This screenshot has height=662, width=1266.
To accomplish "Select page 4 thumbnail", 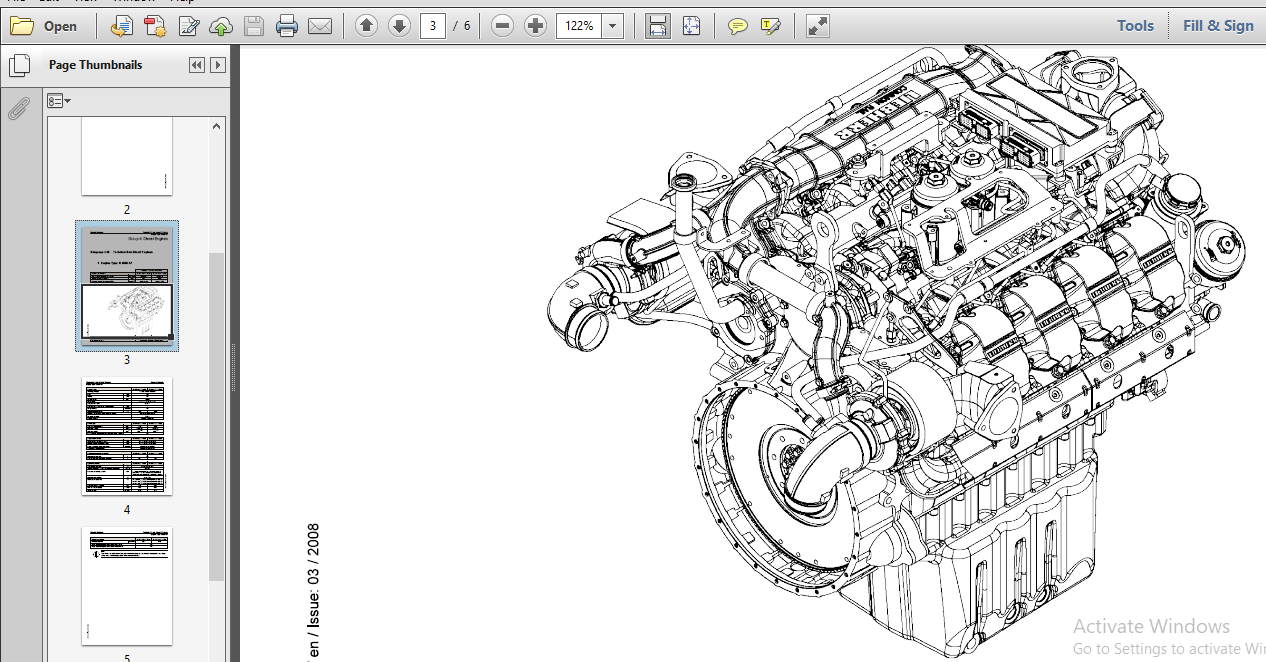I will pyautogui.click(x=127, y=436).
